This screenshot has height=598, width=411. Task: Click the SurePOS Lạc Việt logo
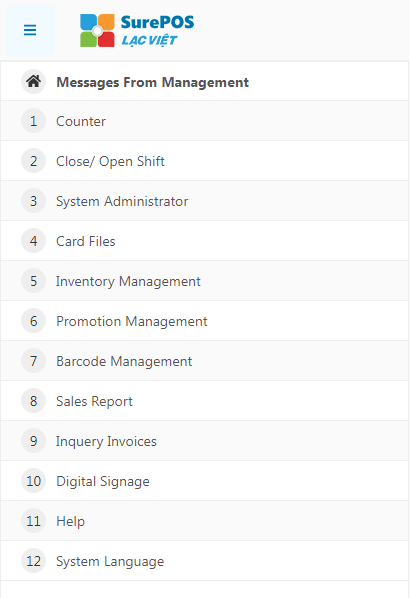[137, 31]
